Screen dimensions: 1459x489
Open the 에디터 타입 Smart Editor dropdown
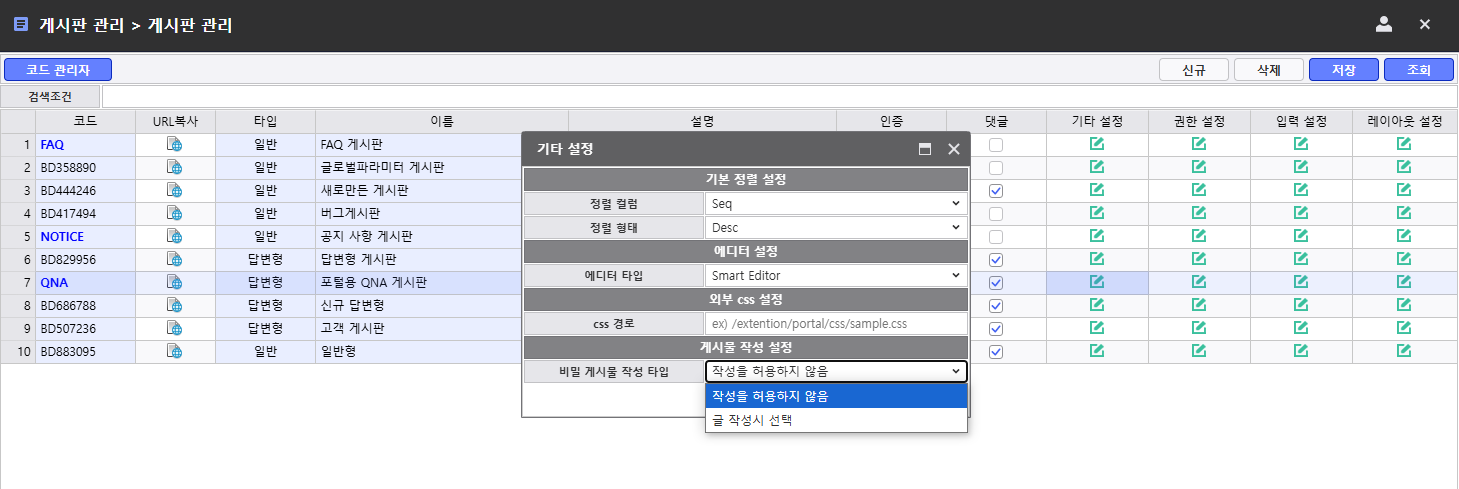pyautogui.click(x=836, y=275)
